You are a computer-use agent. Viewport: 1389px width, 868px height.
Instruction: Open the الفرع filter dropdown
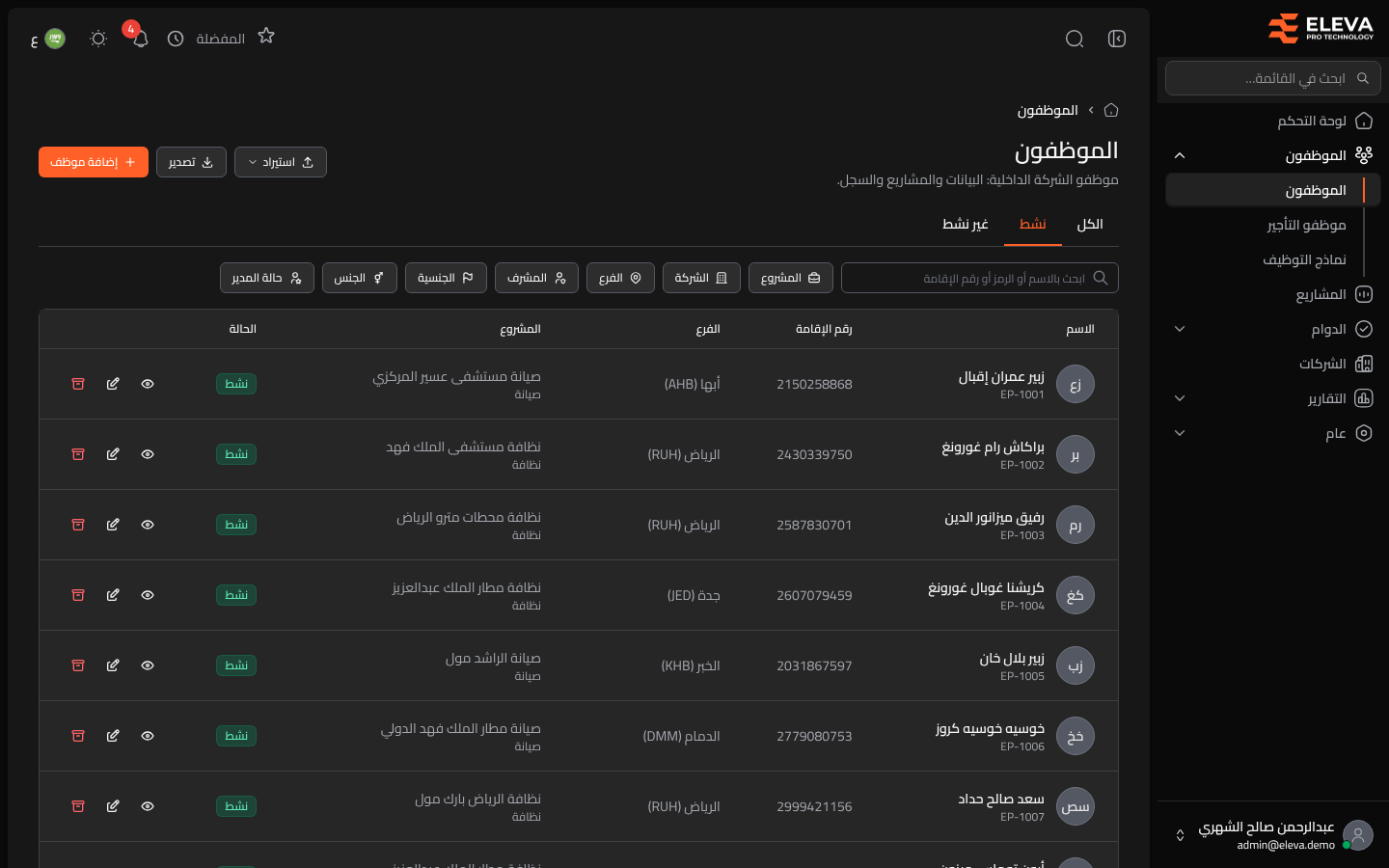[x=620, y=278]
